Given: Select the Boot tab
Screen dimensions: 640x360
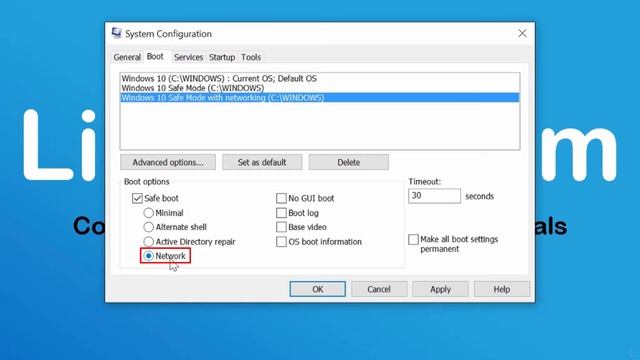Looking at the screenshot, I should click(155, 56).
